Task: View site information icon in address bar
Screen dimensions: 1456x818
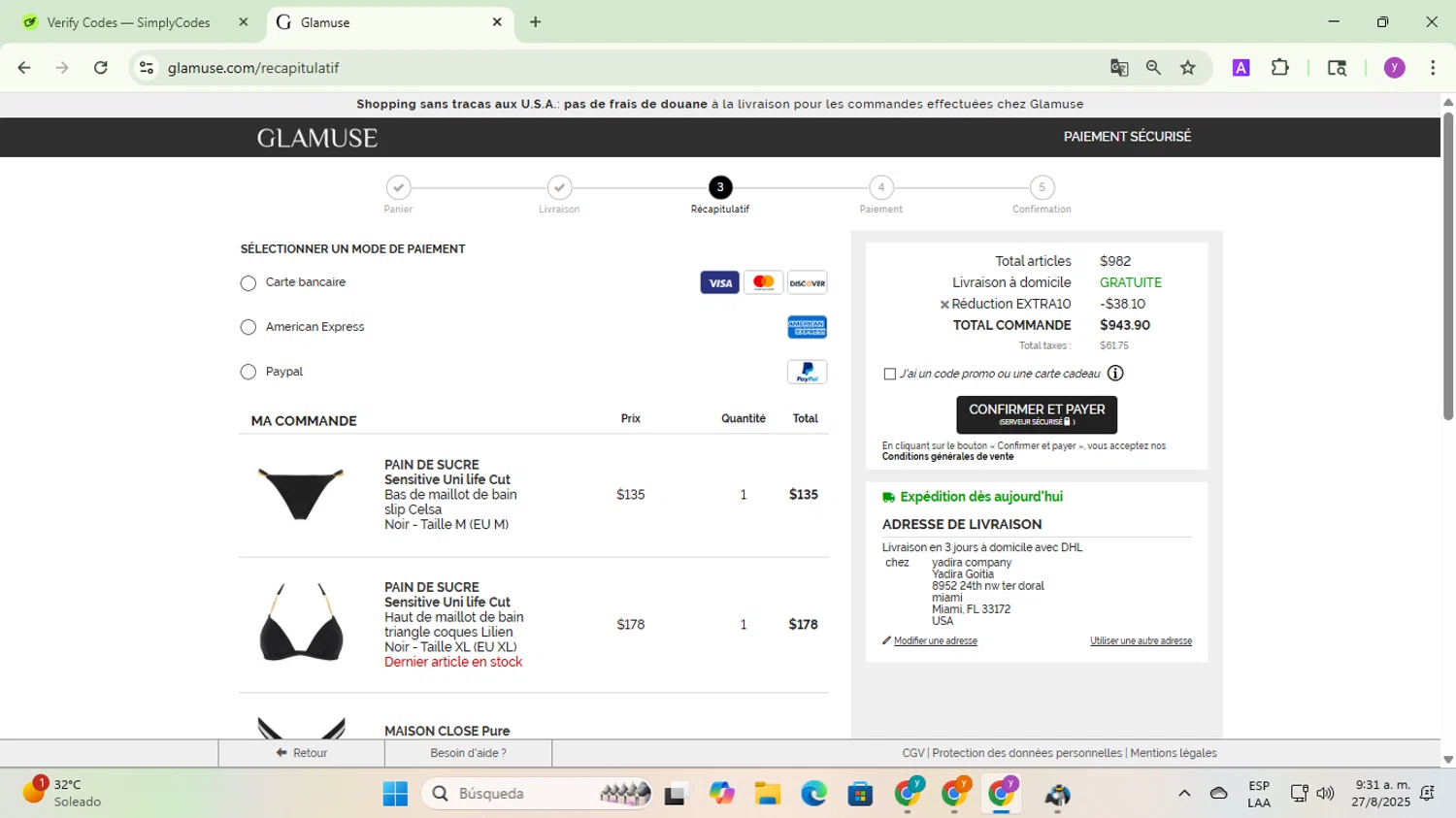Action: pos(147,68)
